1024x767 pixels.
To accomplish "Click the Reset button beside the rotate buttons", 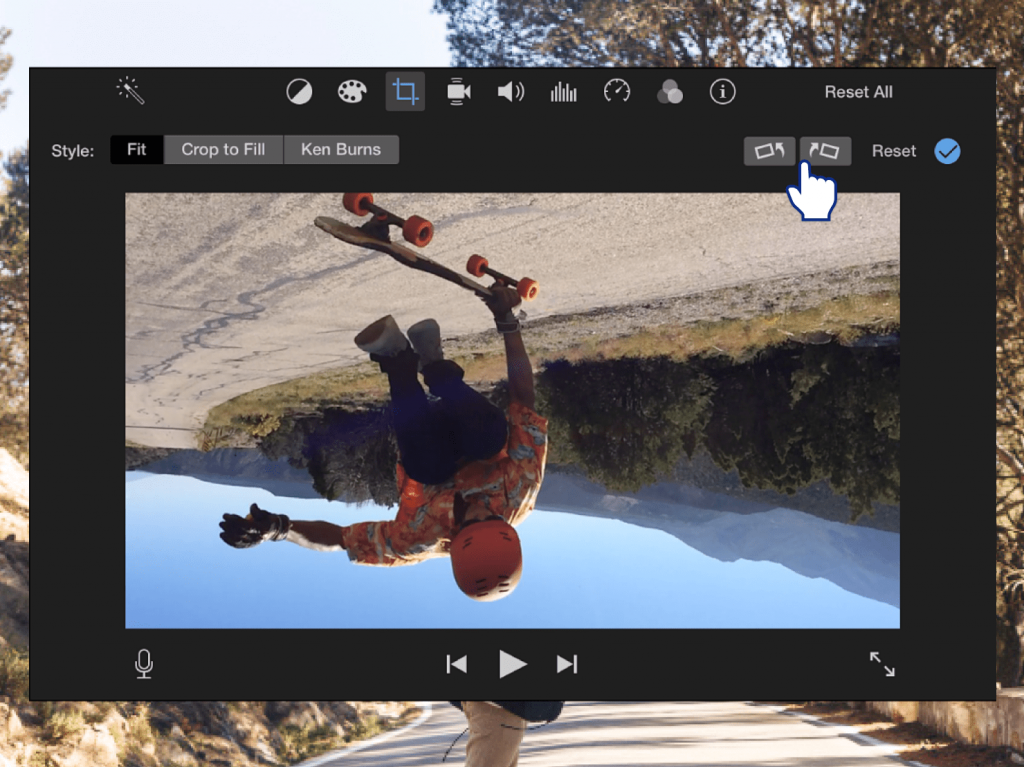I will (x=893, y=151).
